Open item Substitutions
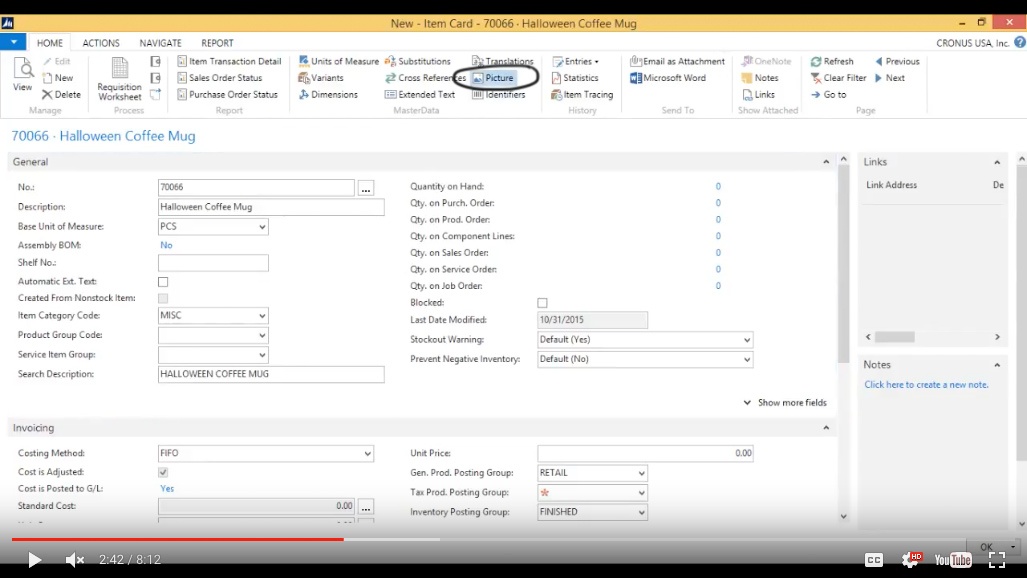The height and width of the screenshot is (578, 1027). click(x=421, y=60)
